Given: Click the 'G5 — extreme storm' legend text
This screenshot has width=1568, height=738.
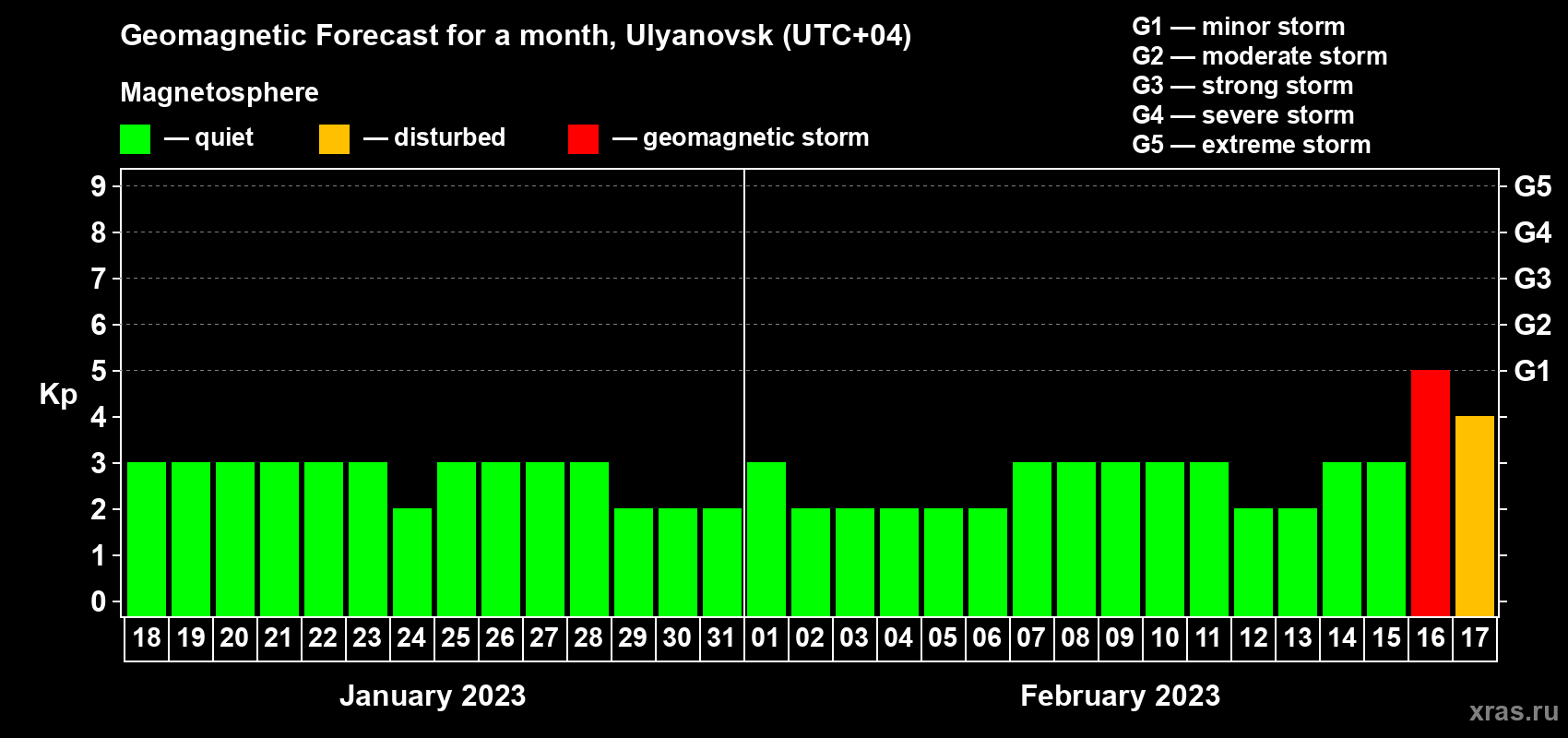Looking at the screenshot, I should click(1252, 145).
